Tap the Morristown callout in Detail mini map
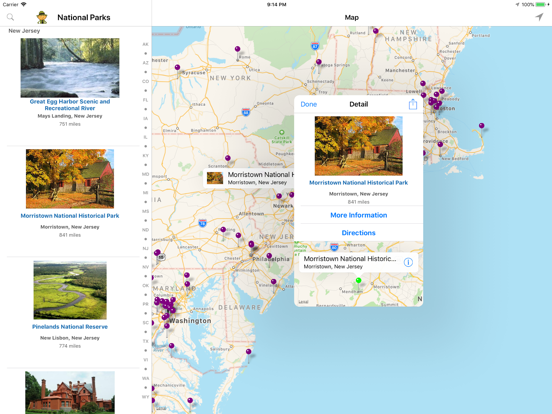The image size is (552, 414). click(x=358, y=262)
